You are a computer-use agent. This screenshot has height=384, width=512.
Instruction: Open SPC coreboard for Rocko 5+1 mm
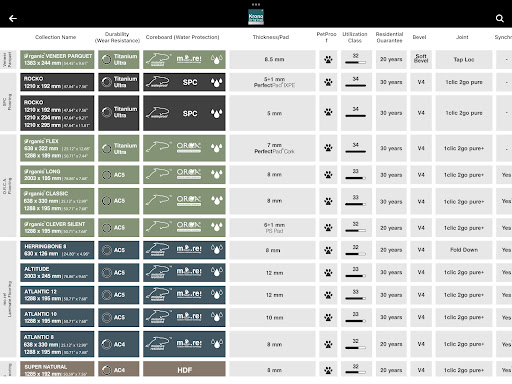[x=184, y=82]
